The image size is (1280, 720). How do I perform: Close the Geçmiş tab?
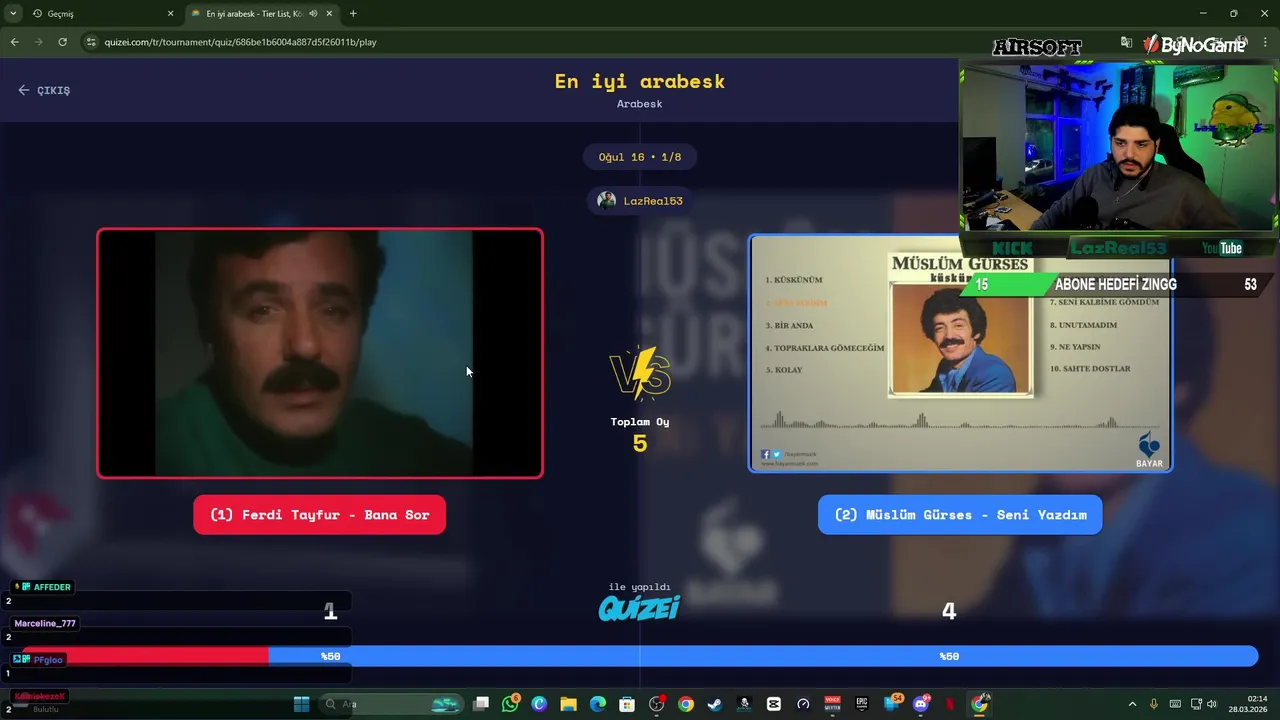[x=170, y=14]
